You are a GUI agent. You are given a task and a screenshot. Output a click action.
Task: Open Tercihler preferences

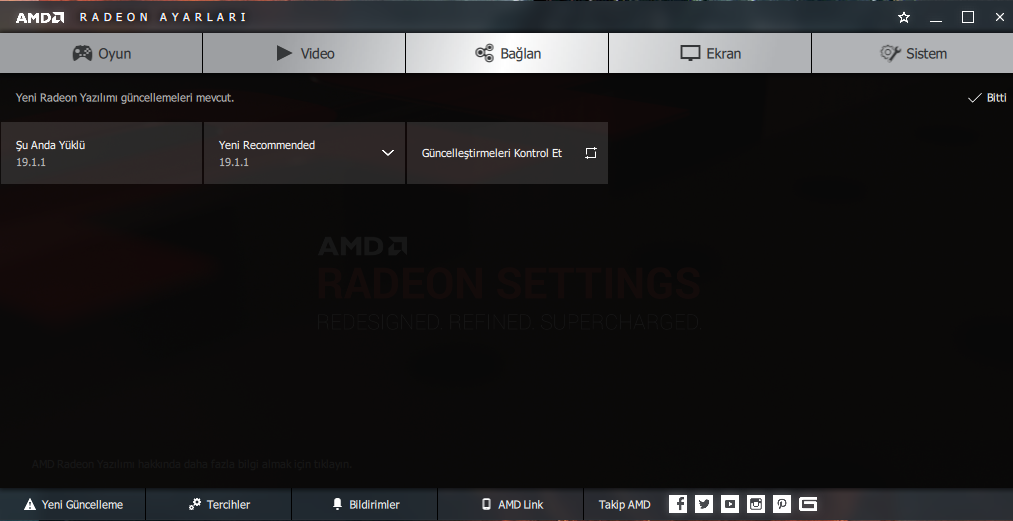point(218,504)
